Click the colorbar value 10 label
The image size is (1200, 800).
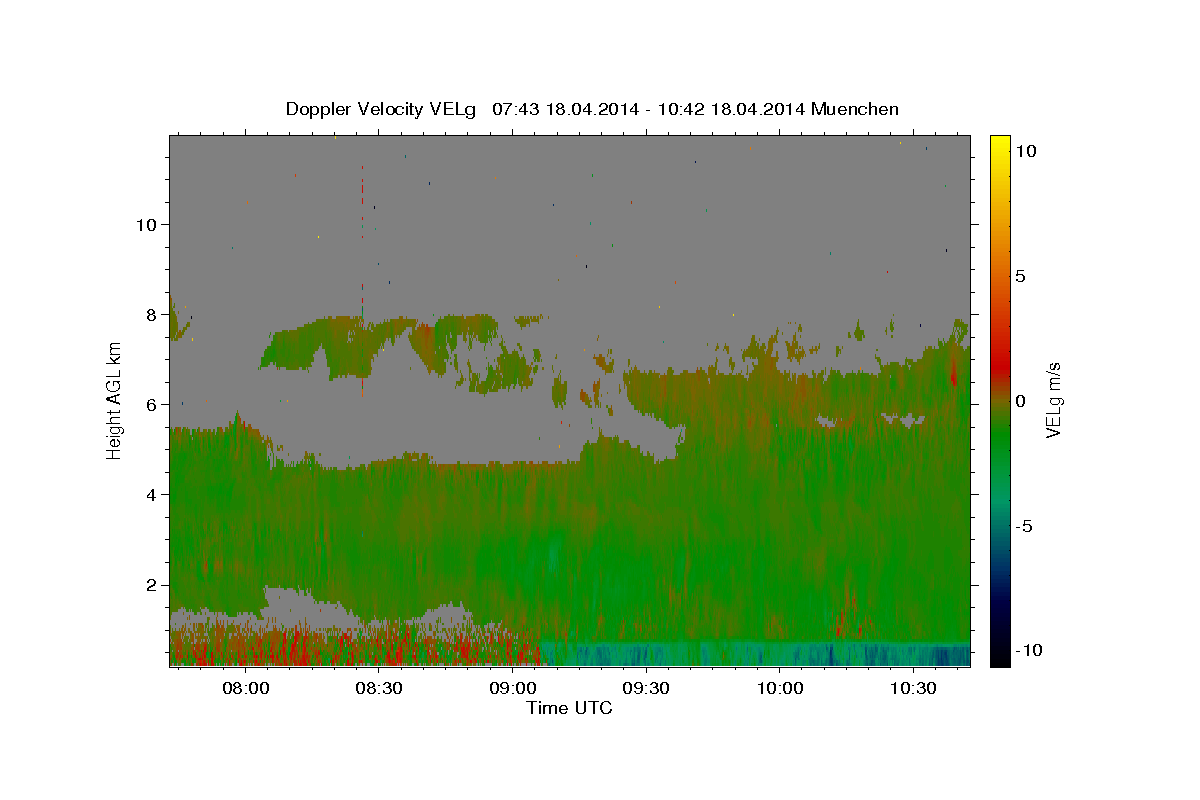pos(1025,150)
